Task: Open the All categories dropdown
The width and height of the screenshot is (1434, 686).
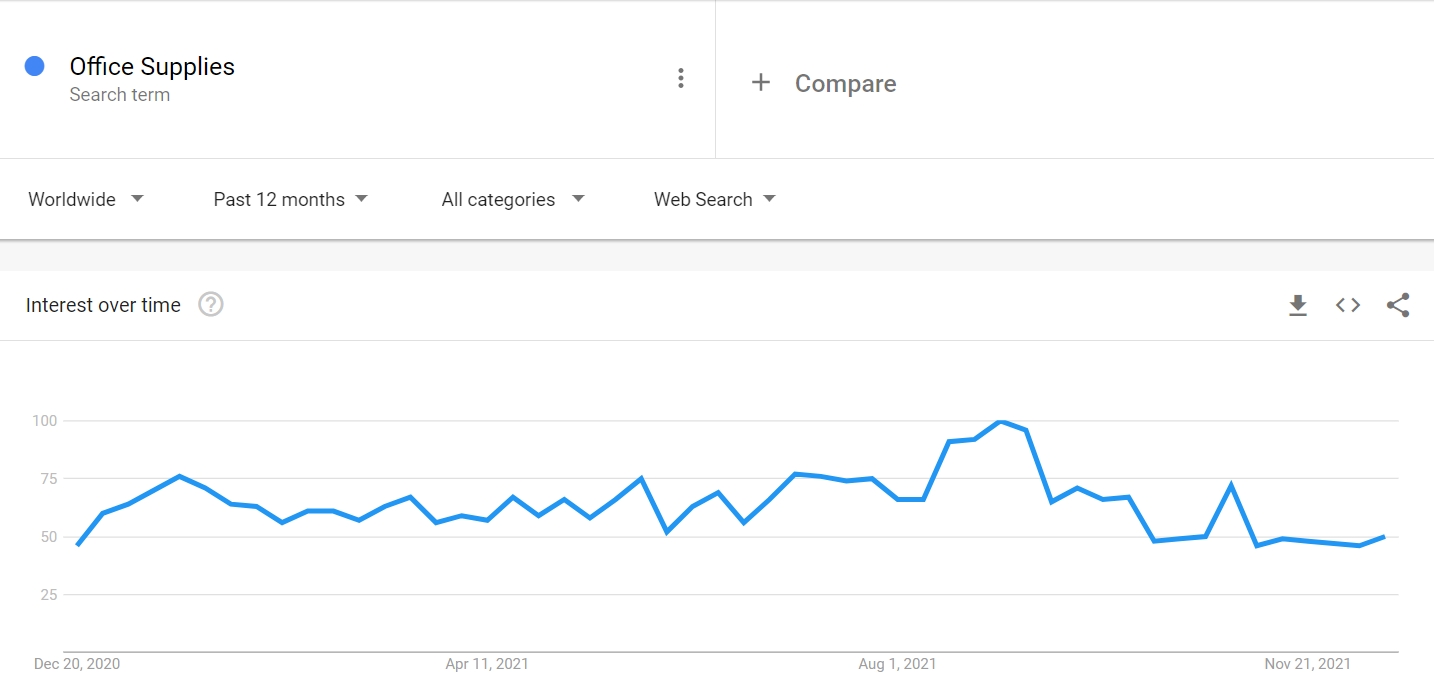Action: tap(512, 199)
